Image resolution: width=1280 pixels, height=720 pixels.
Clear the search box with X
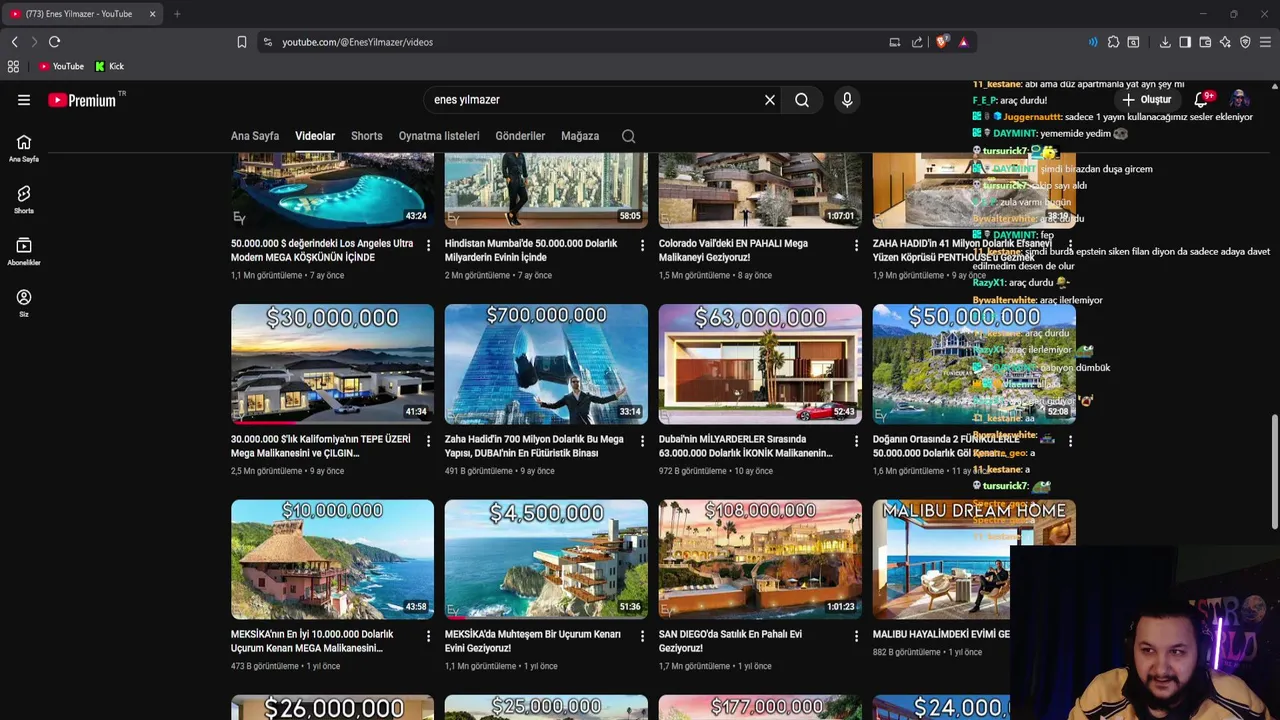coord(770,100)
